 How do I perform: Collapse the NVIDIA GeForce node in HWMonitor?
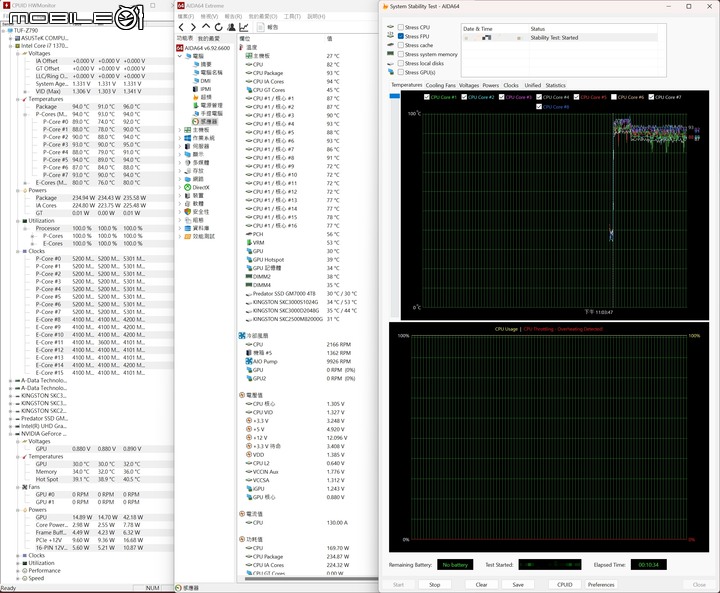point(11,434)
